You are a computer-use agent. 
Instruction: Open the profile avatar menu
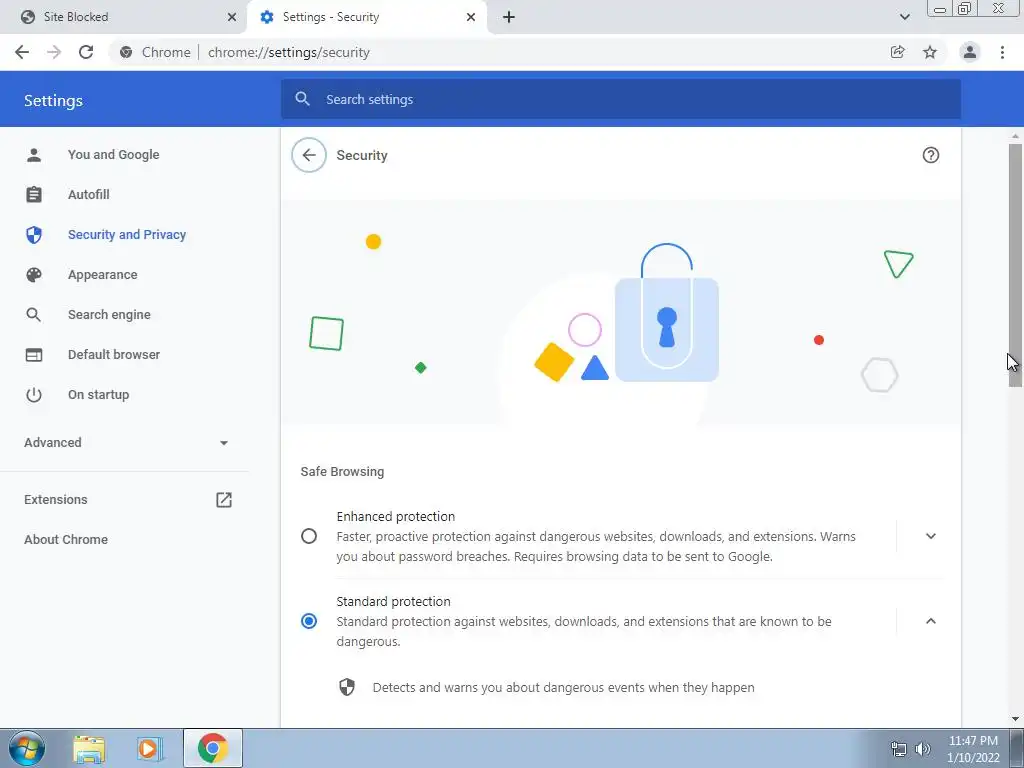[970, 52]
